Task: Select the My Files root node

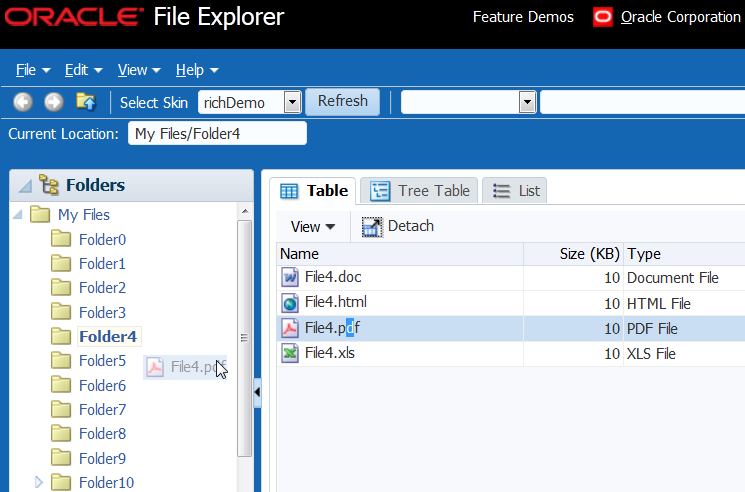Action: (84, 215)
